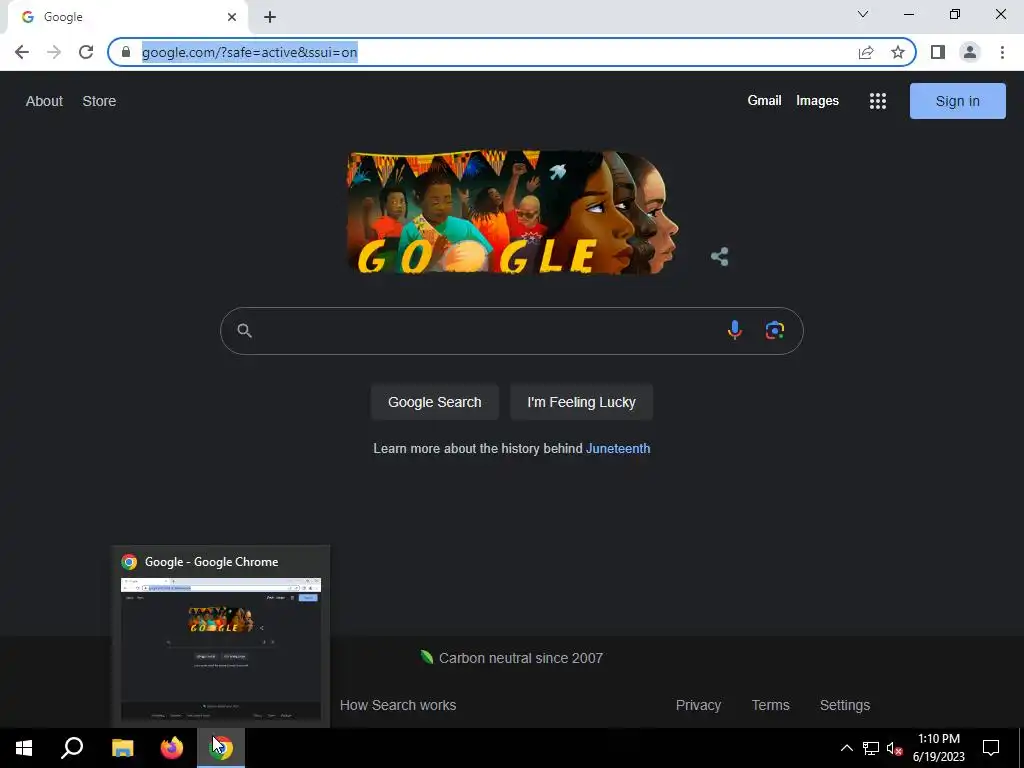Open the Chrome profile avatar
The width and height of the screenshot is (1024, 768).
tap(970, 52)
